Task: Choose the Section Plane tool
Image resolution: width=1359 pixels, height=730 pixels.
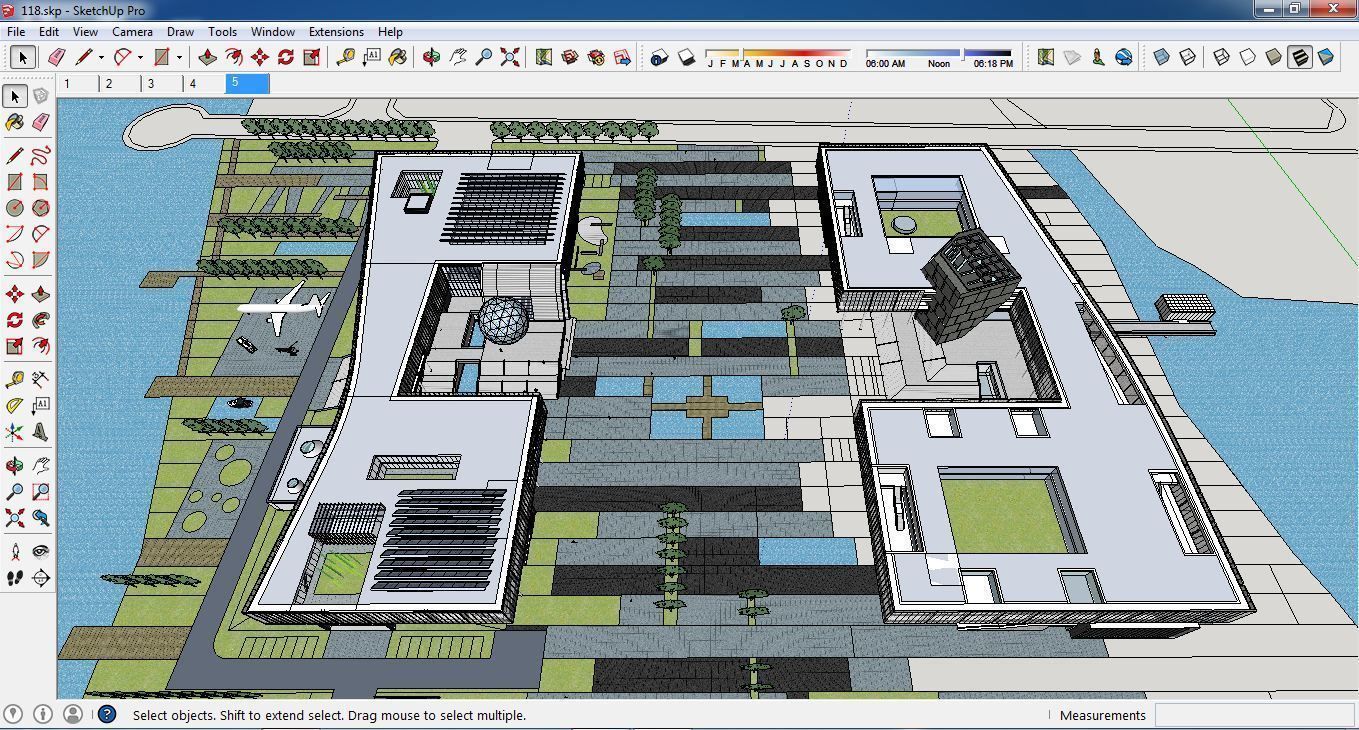Action: click(x=41, y=578)
